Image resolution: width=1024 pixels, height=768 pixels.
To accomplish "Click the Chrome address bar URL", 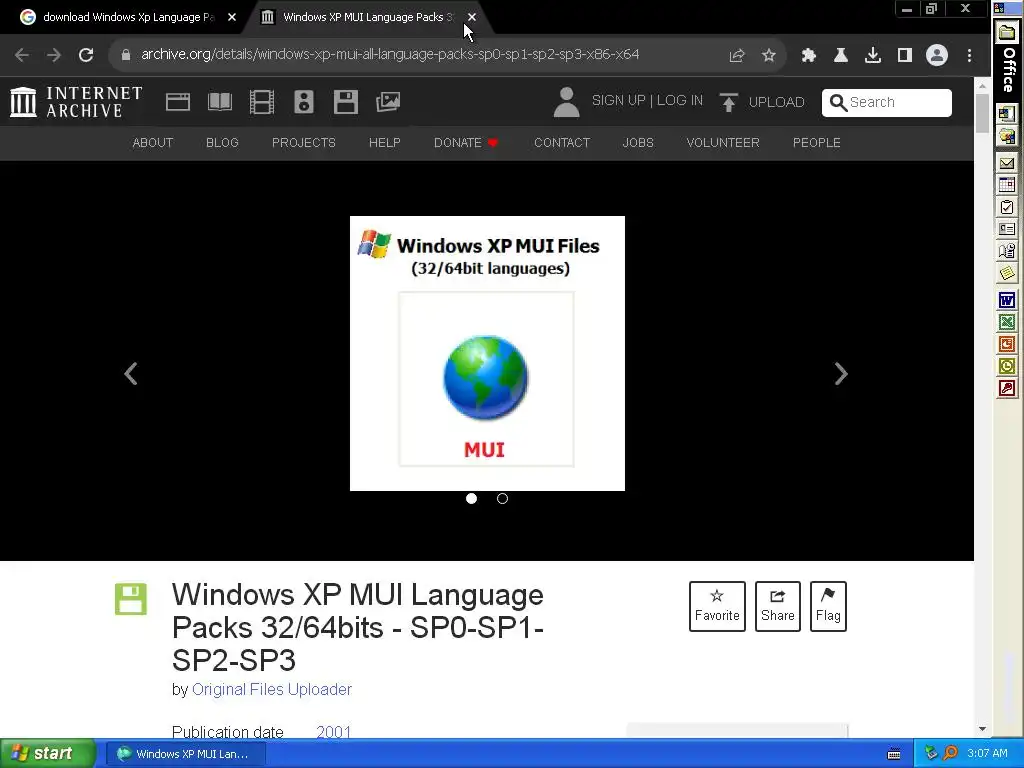I will 390,55.
